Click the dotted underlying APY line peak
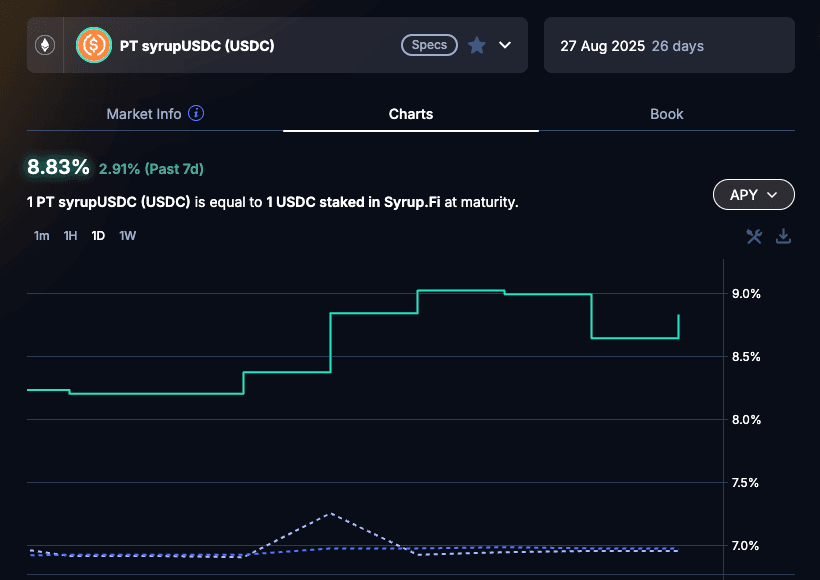The height and width of the screenshot is (580, 820). point(331,514)
